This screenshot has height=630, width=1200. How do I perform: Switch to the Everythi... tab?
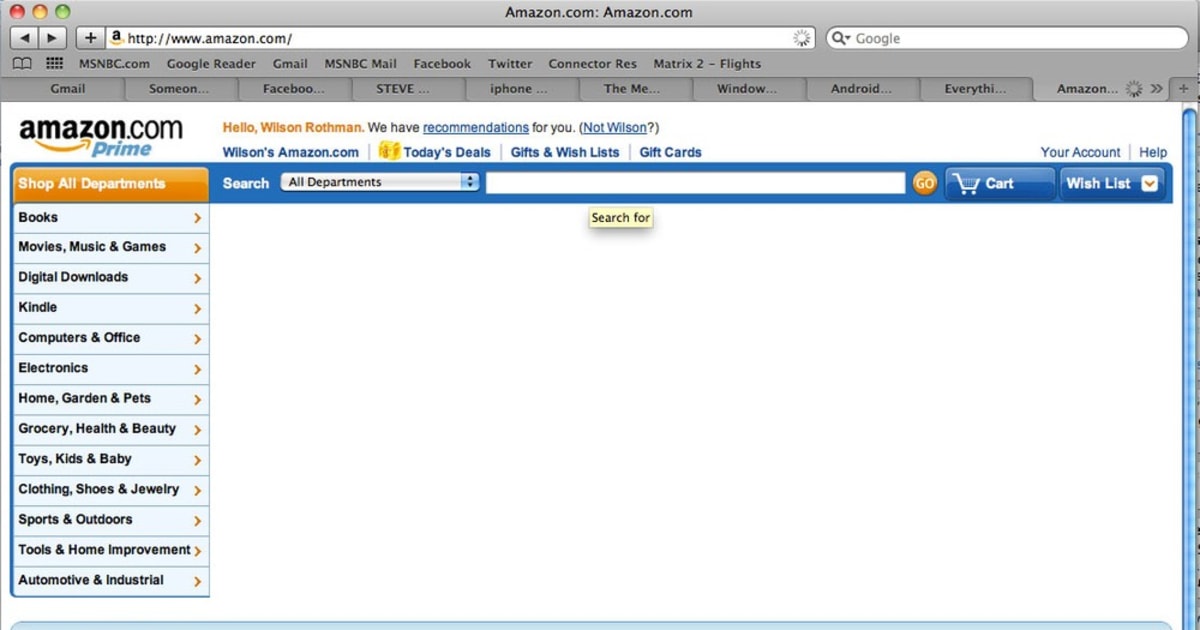click(976, 88)
